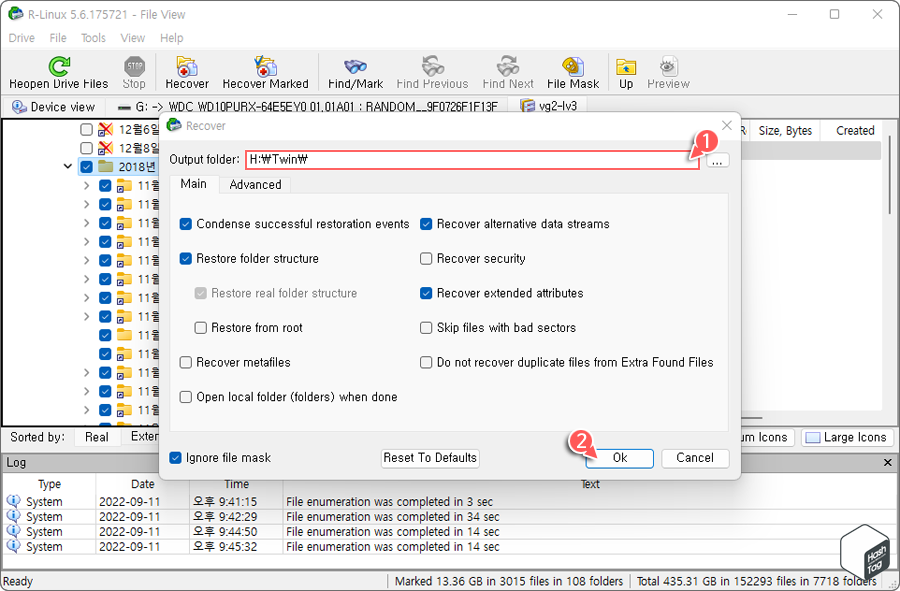900x591 pixels.
Task: Click the Device view panel icon
Action: [17, 106]
